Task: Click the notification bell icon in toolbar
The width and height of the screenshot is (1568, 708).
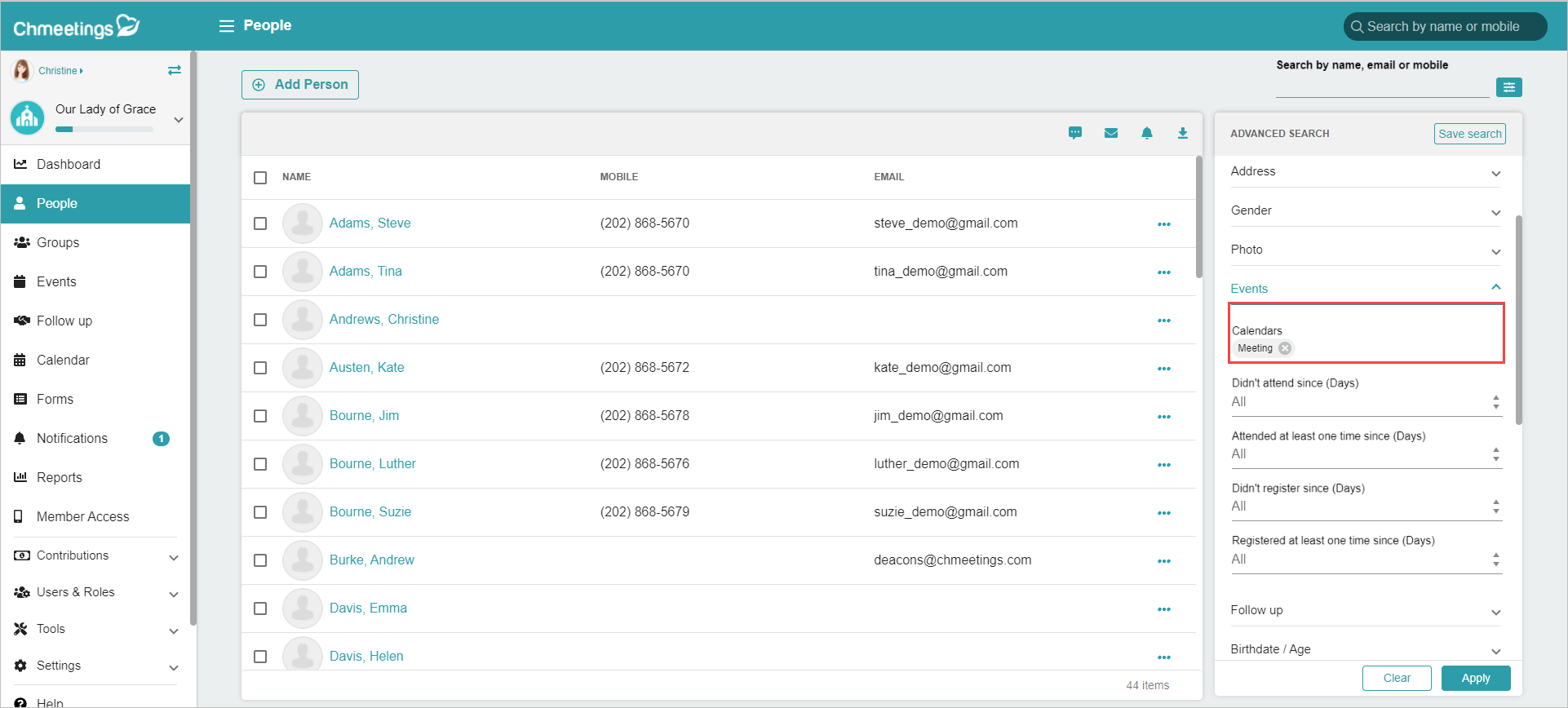Action: tap(1147, 133)
